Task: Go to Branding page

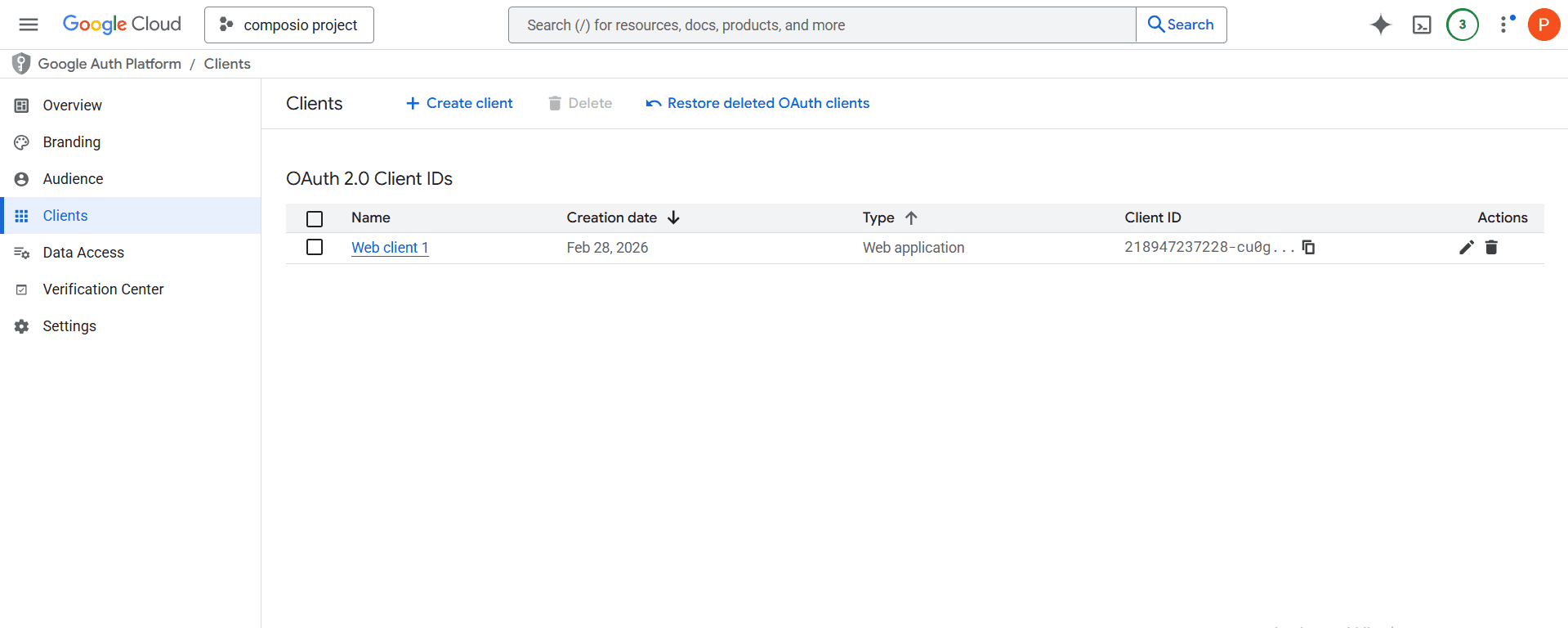Action: click(131, 142)
